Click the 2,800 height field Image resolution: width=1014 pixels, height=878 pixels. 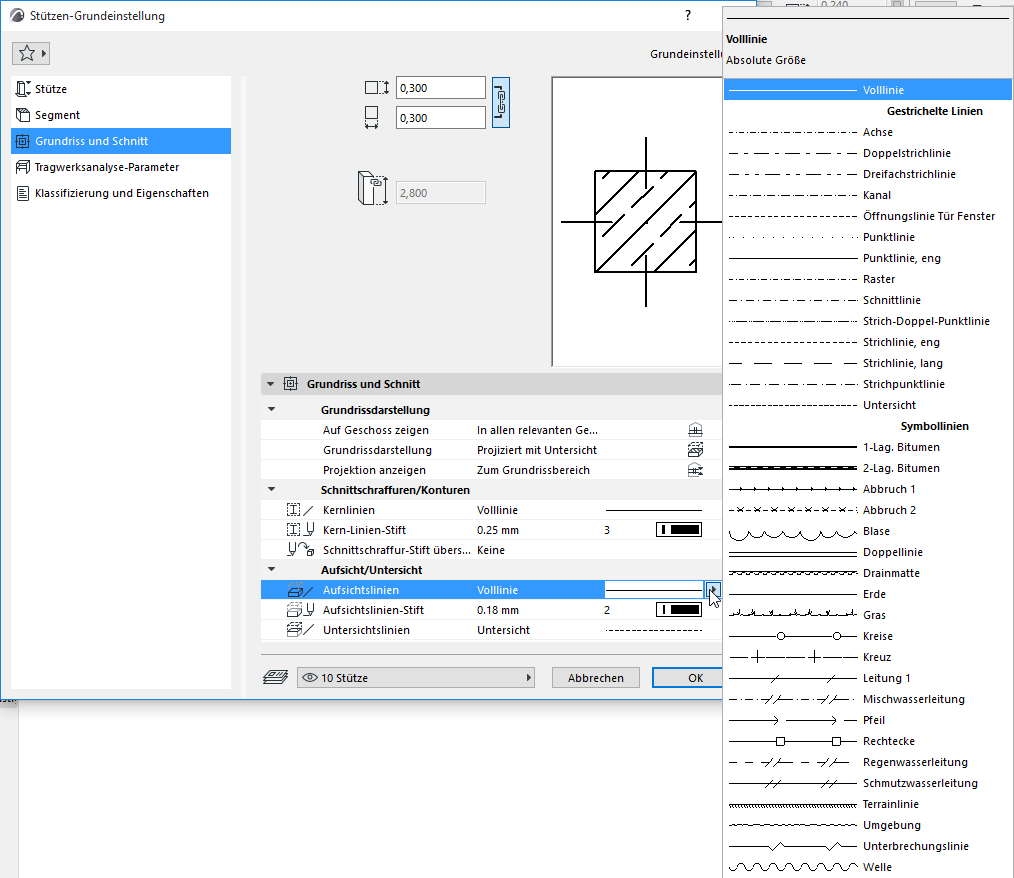point(440,193)
